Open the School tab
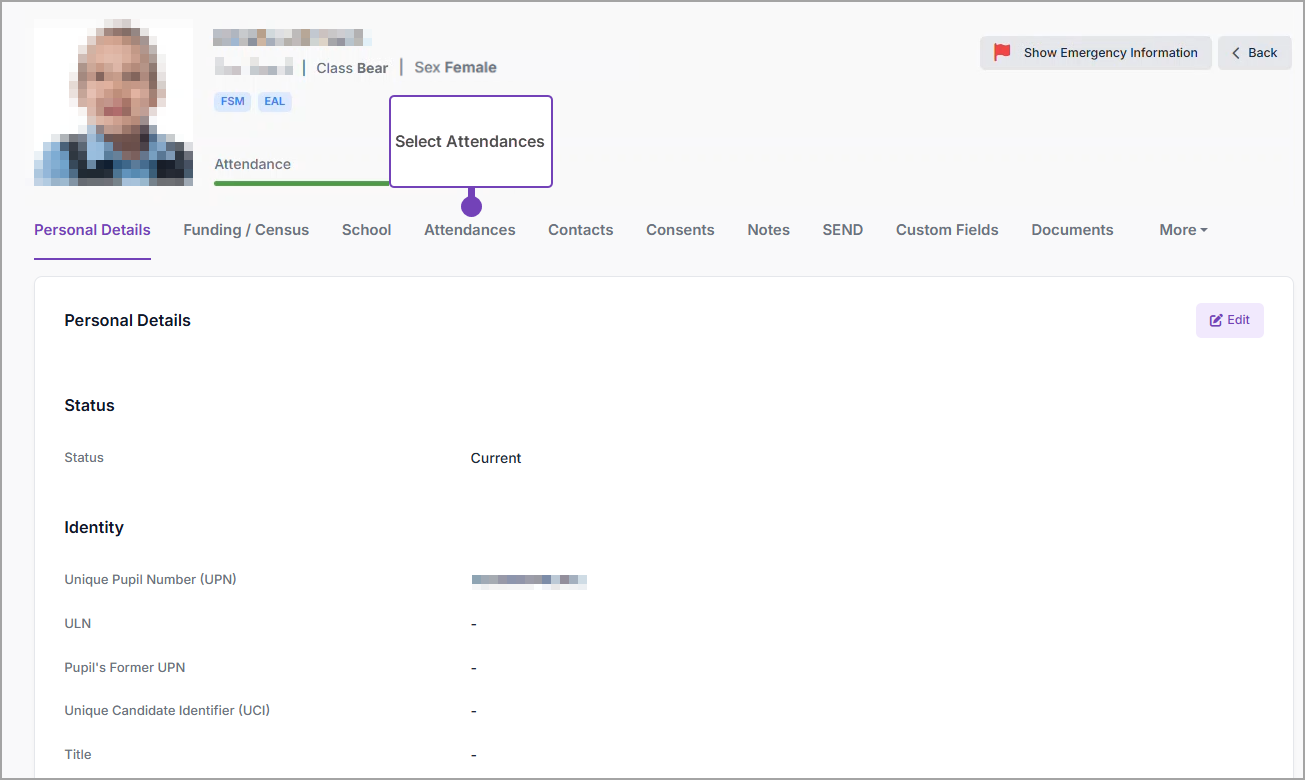1305x780 pixels. [x=366, y=230]
